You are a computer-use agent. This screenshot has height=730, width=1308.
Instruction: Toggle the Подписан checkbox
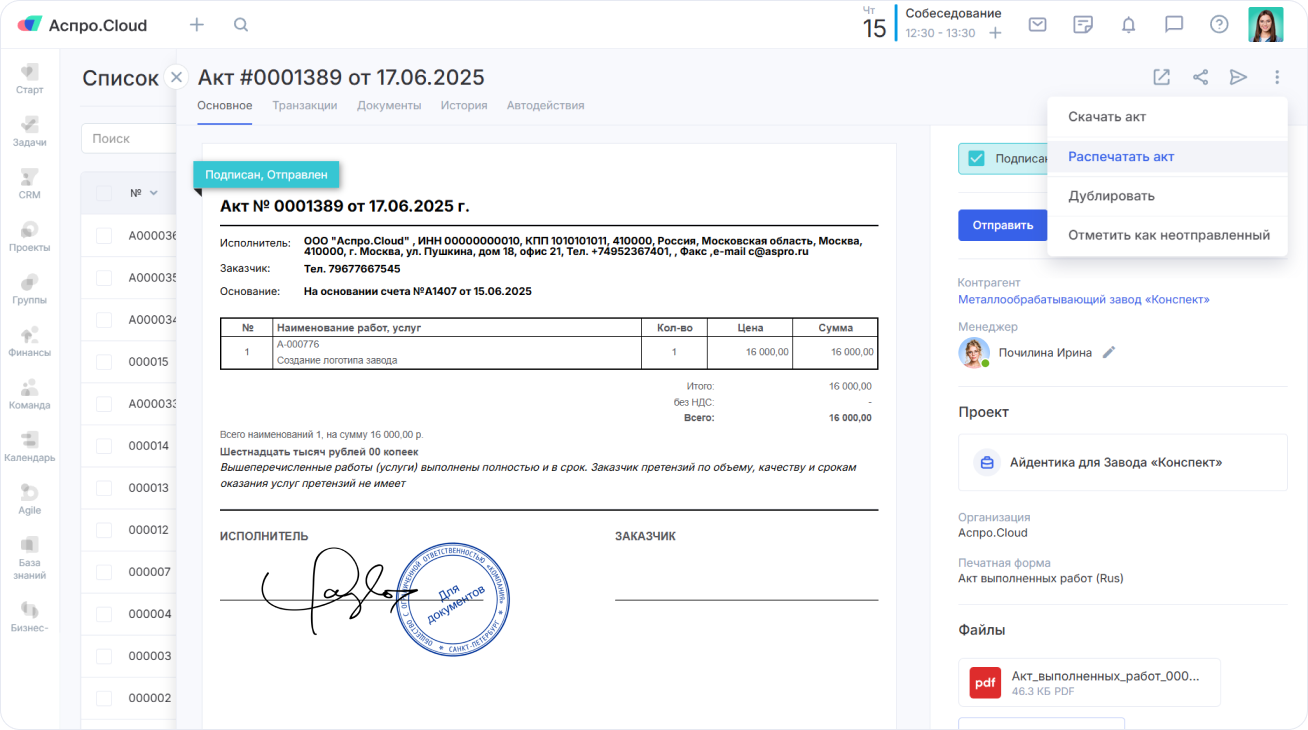pyautogui.click(x=976, y=158)
